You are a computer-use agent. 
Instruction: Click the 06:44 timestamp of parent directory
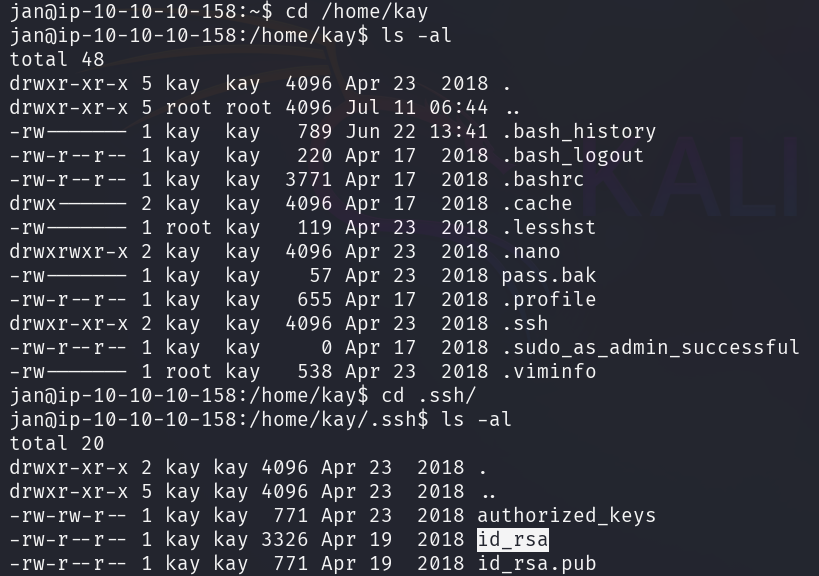tap(459, 107)
